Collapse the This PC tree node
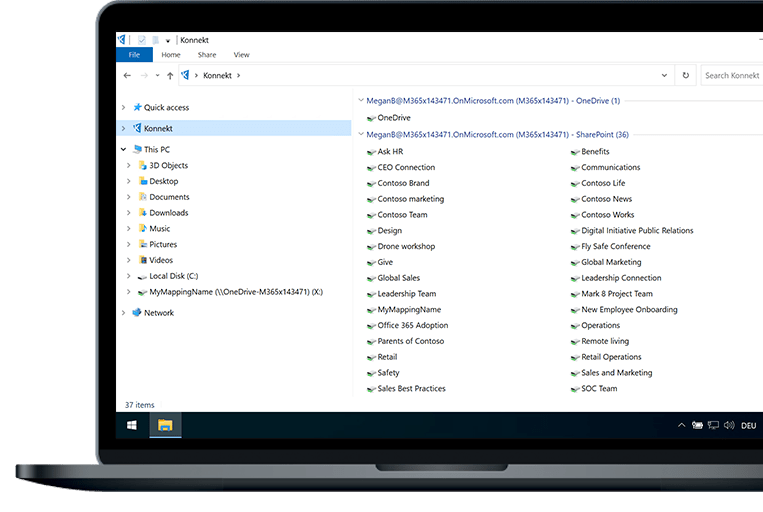The image size is (763, 512). pyautogui.click(x=124, y=149)
